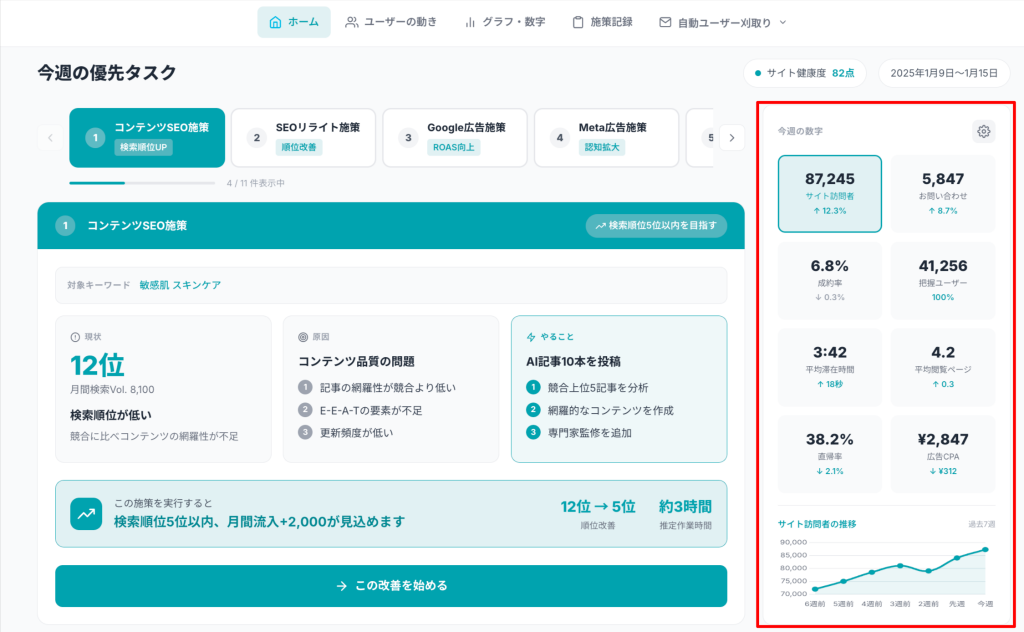
Task: Click the clock icon next to 現状
Action: coord(75,337)
